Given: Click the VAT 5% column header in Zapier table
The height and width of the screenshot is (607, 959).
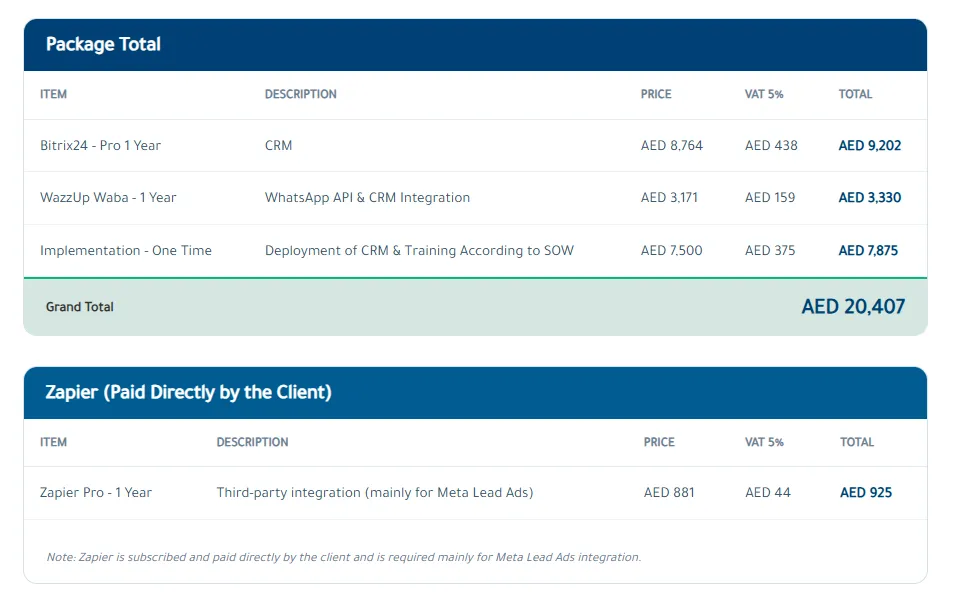Looking at the screenshot, I should (764, 442).
